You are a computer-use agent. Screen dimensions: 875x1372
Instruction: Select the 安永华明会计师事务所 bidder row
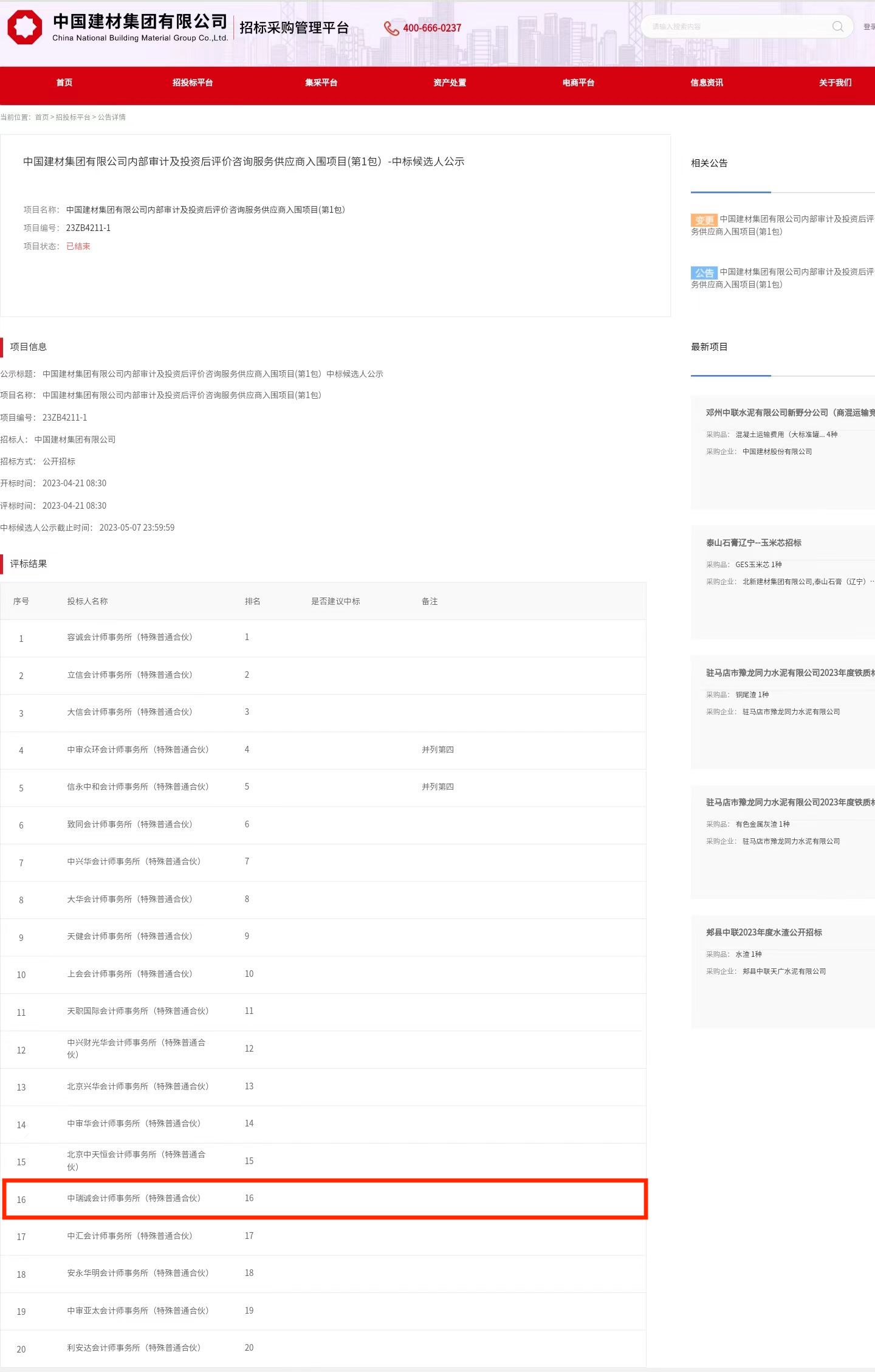(x=323, y=1274)
